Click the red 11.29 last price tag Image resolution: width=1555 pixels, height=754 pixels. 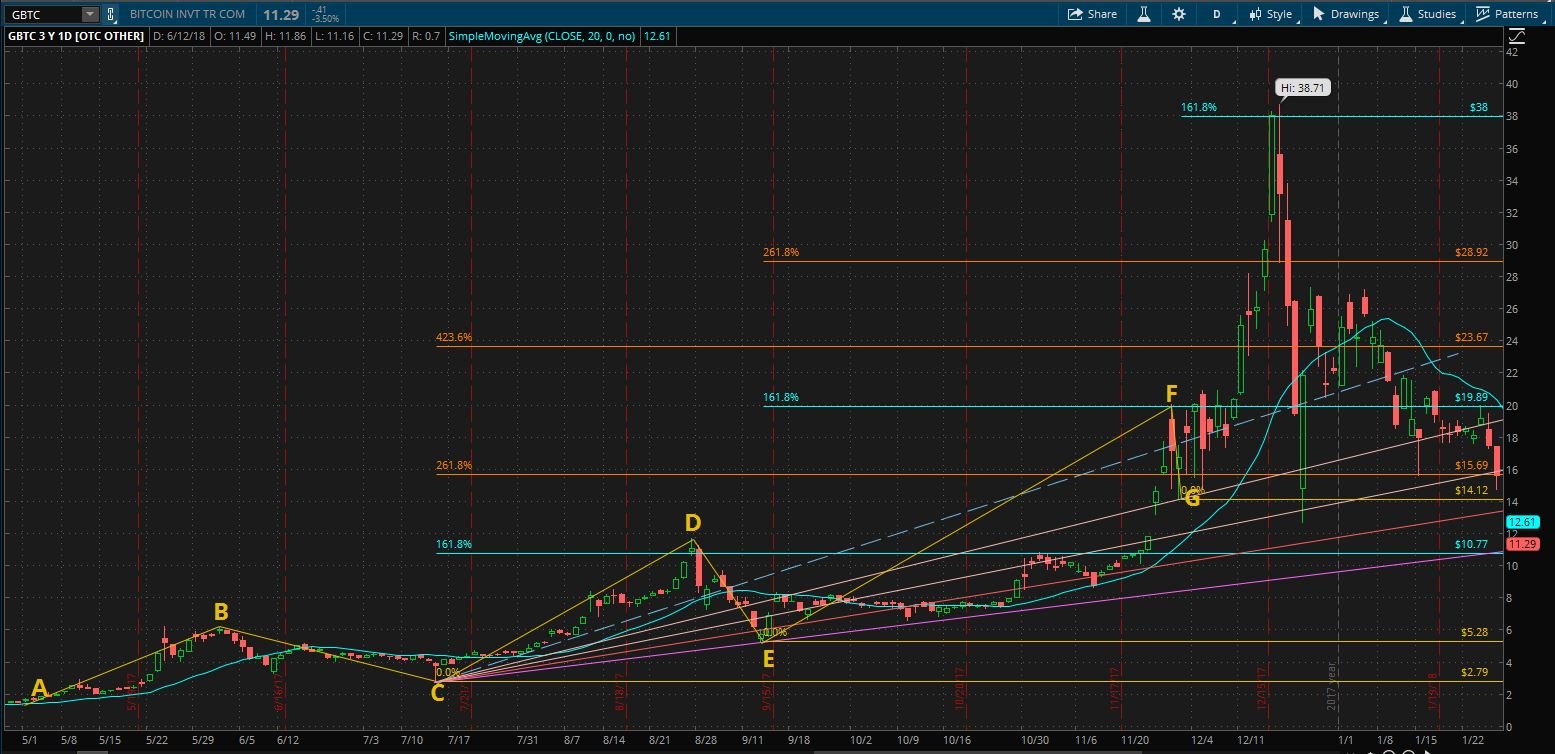(1522, 544)
